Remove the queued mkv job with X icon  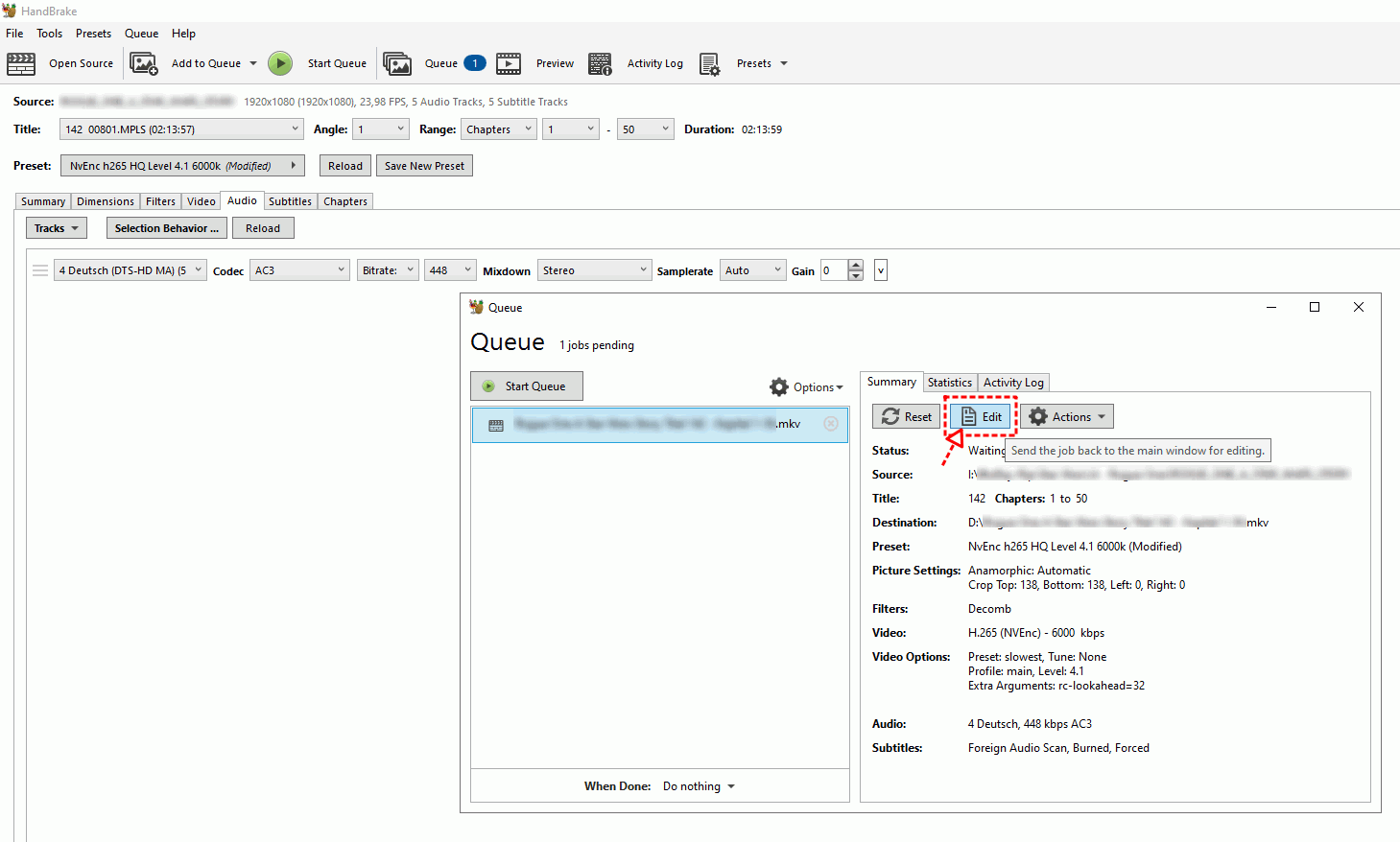coord(831,424)
